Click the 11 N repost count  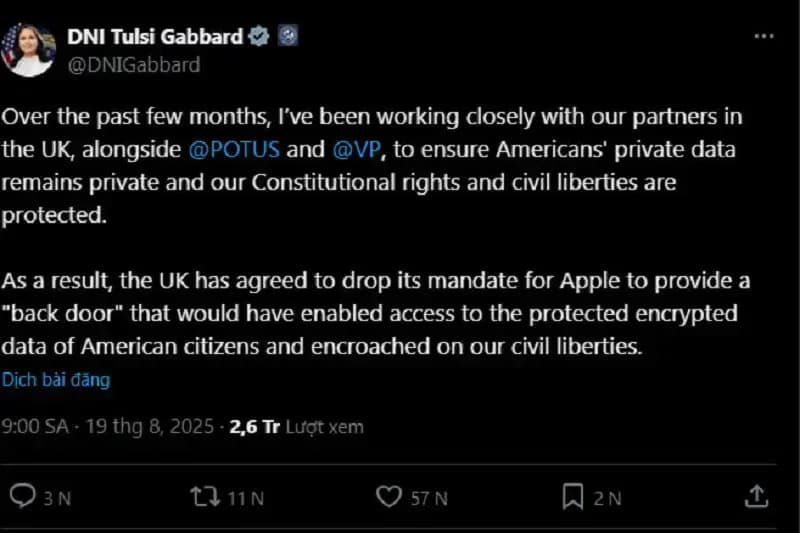tap(245, 497)
